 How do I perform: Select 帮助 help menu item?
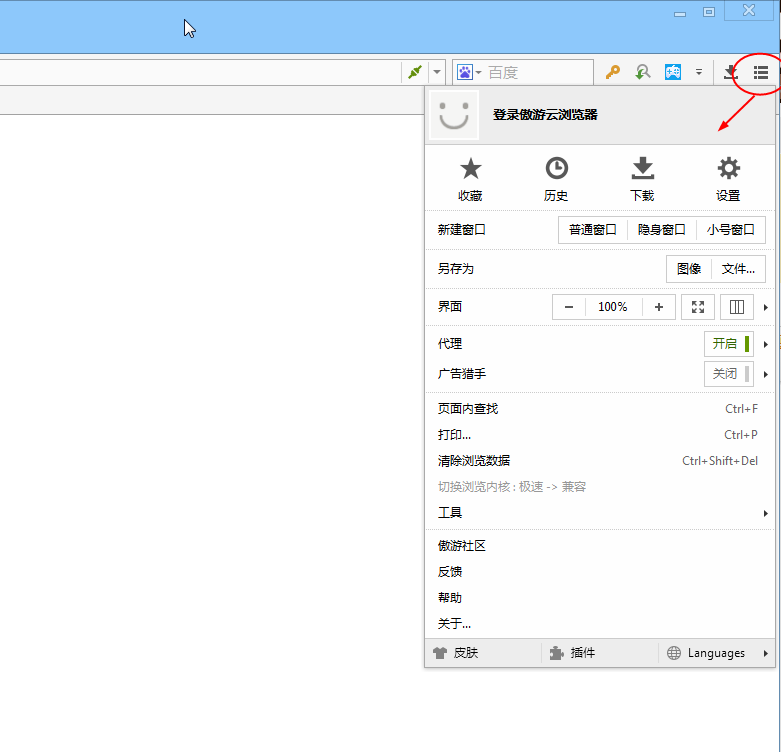pos(600,598)
